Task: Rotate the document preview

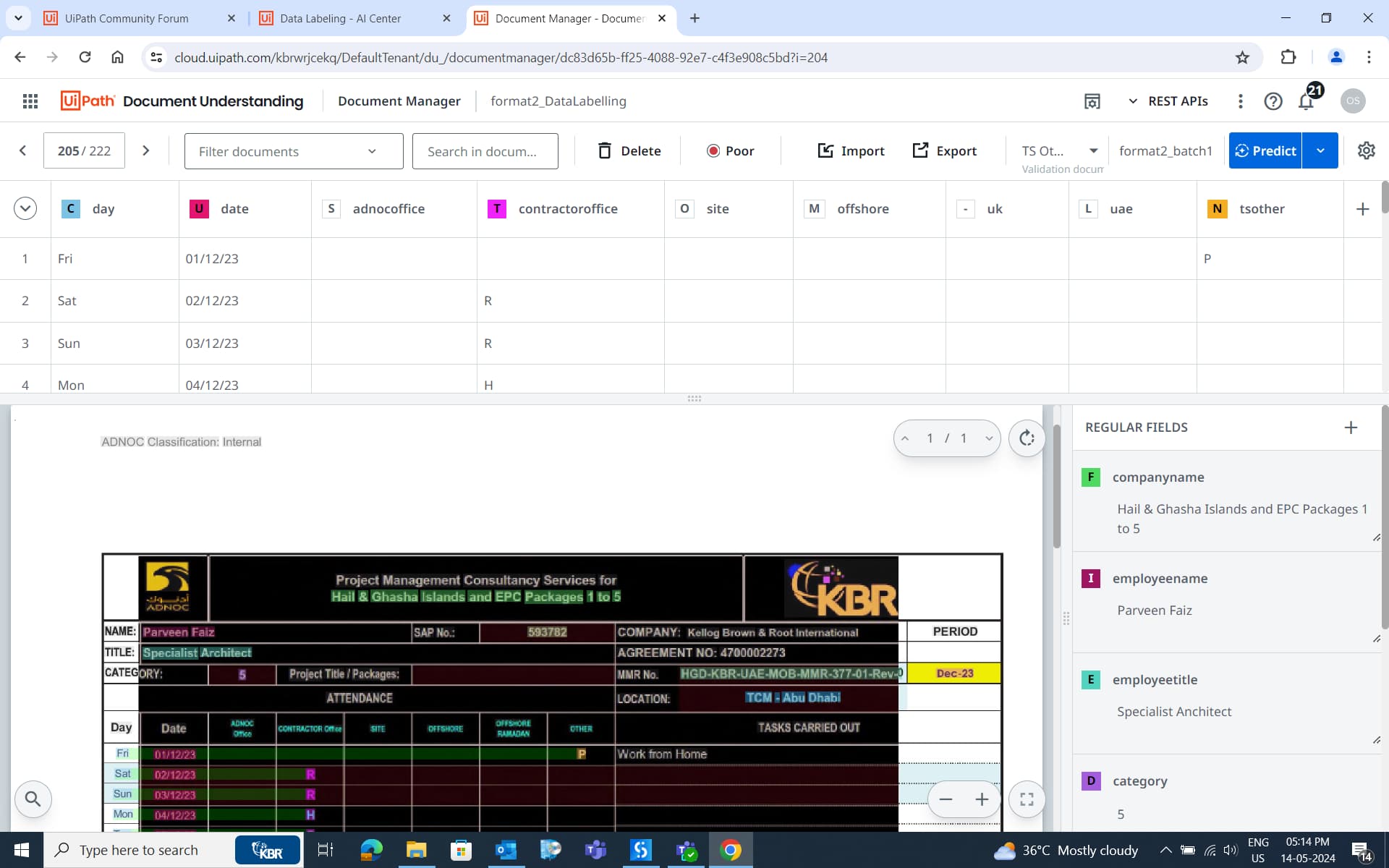Action: tap(1027, 438)
